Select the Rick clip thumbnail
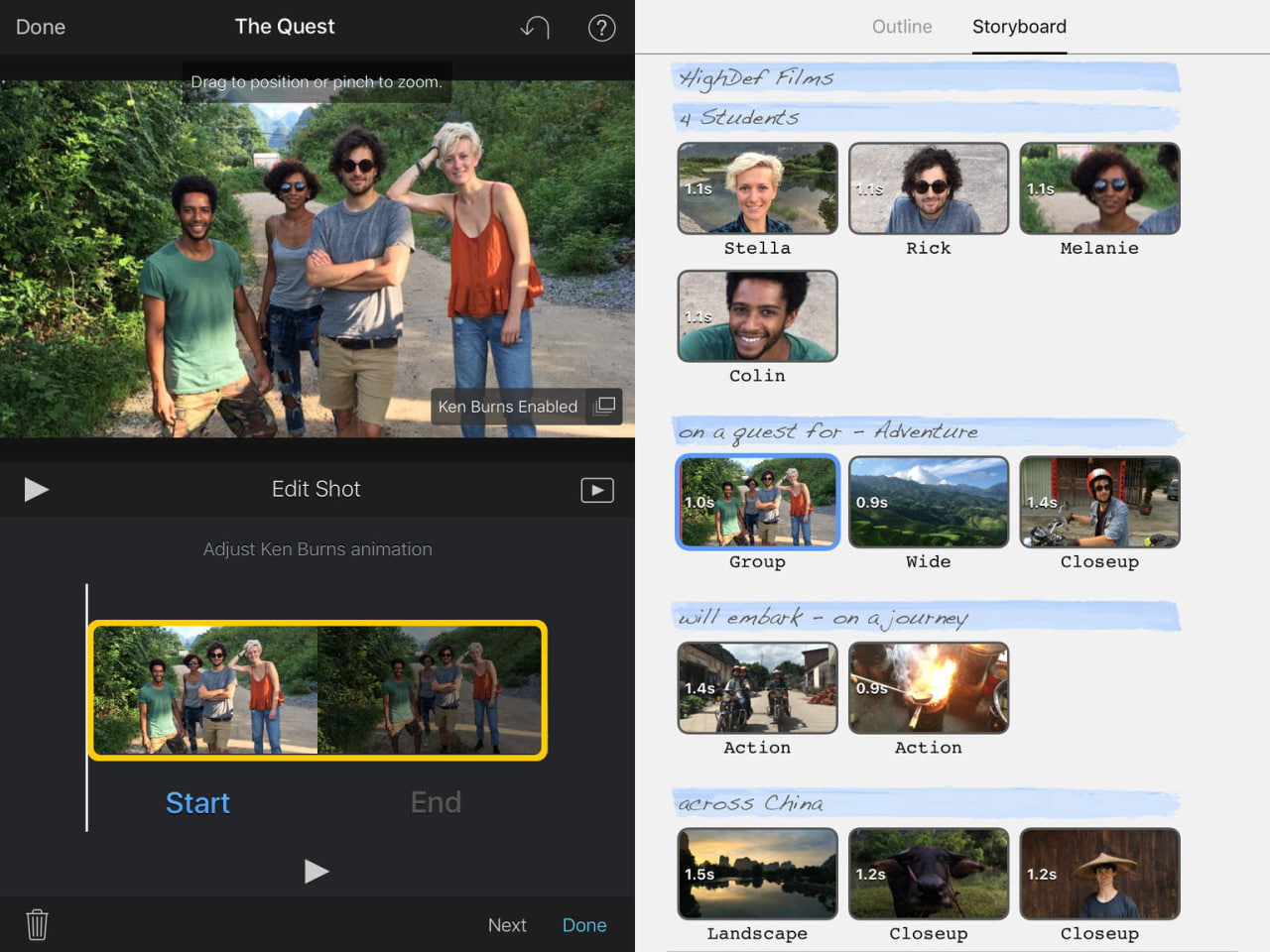The image size is (1270, 952). click(928, 188)
